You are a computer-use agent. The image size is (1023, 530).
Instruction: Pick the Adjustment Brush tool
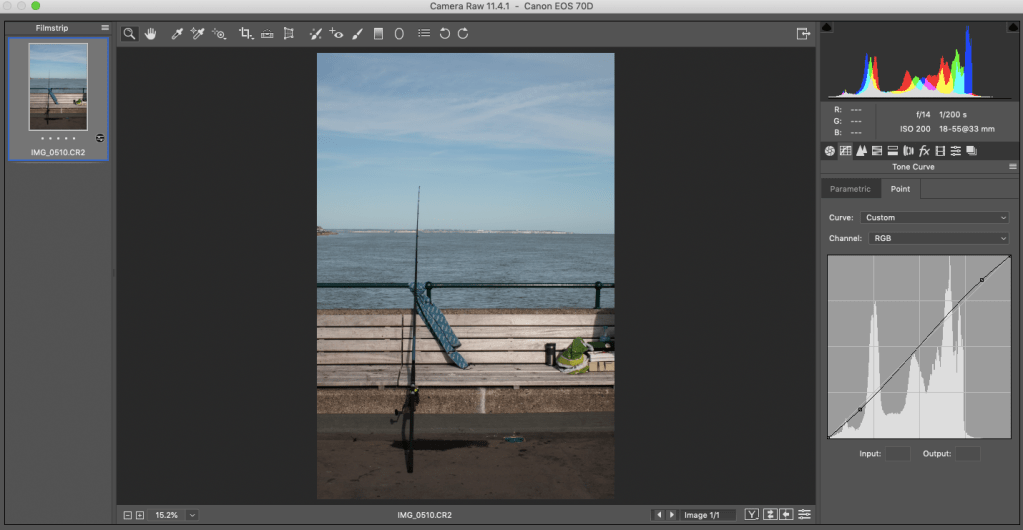pyautogui.click(x=357, y=33)
